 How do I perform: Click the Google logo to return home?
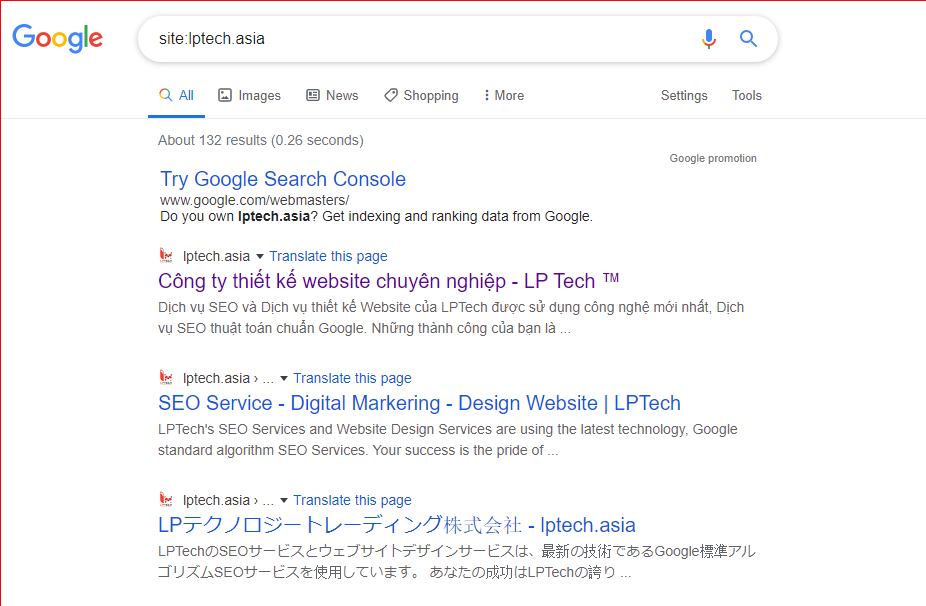(x=57, y=38)
